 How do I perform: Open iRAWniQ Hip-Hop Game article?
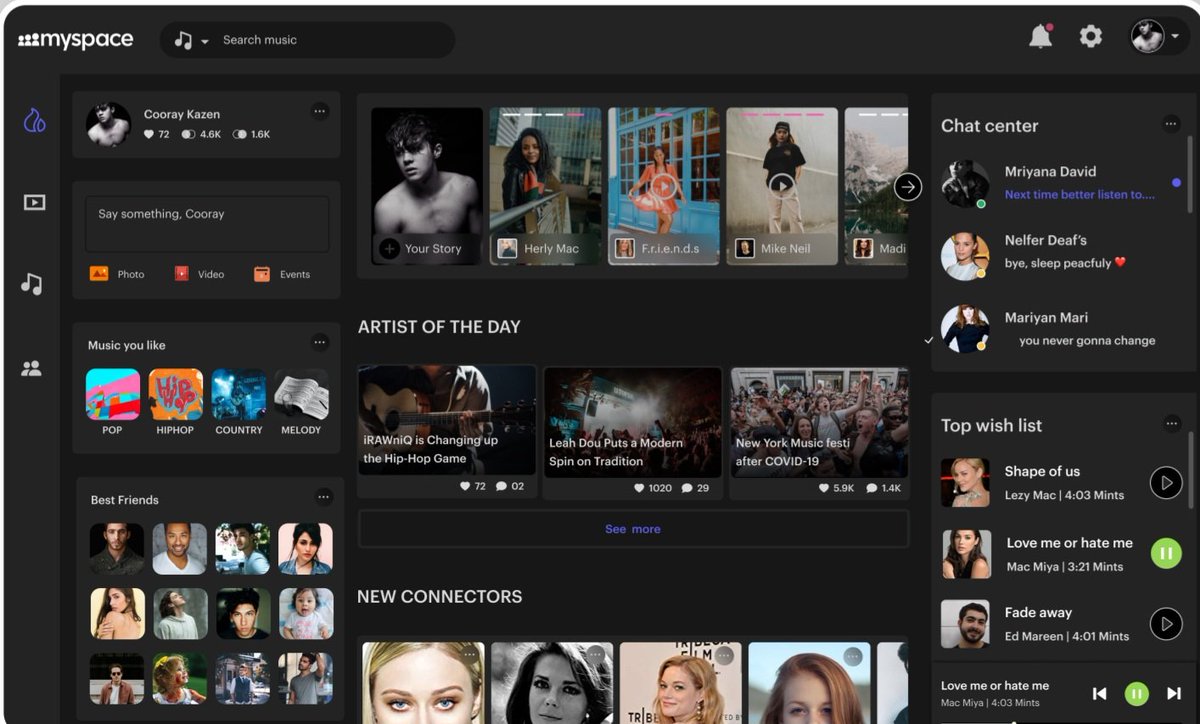point(447,419)
